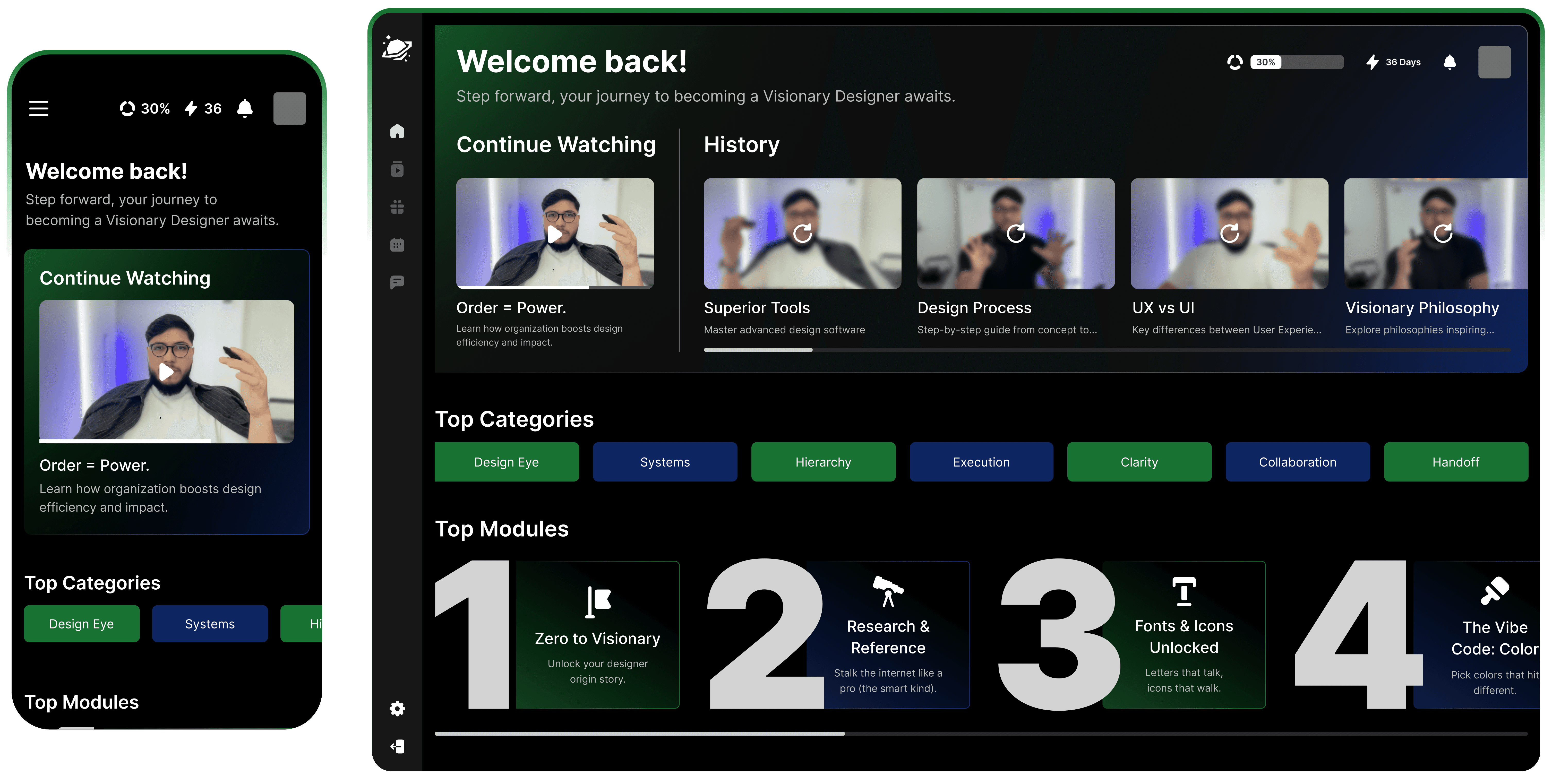Tap Systems category in mobile view

click(210, 624)
